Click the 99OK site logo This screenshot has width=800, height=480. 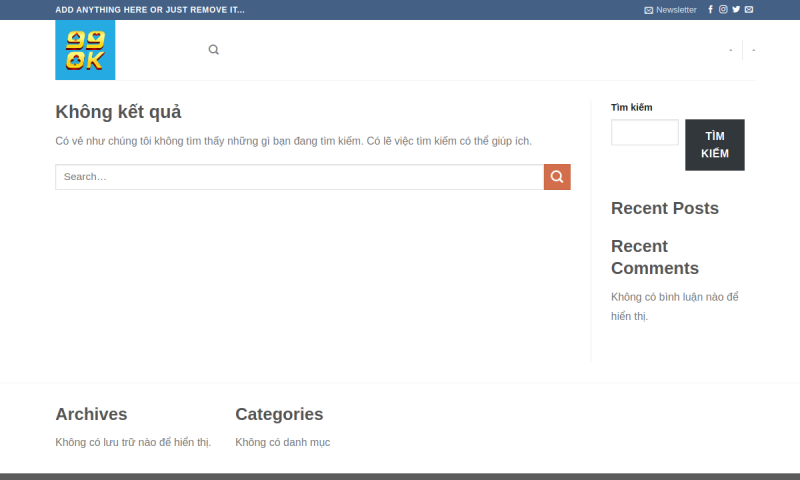tap(85, 50)
